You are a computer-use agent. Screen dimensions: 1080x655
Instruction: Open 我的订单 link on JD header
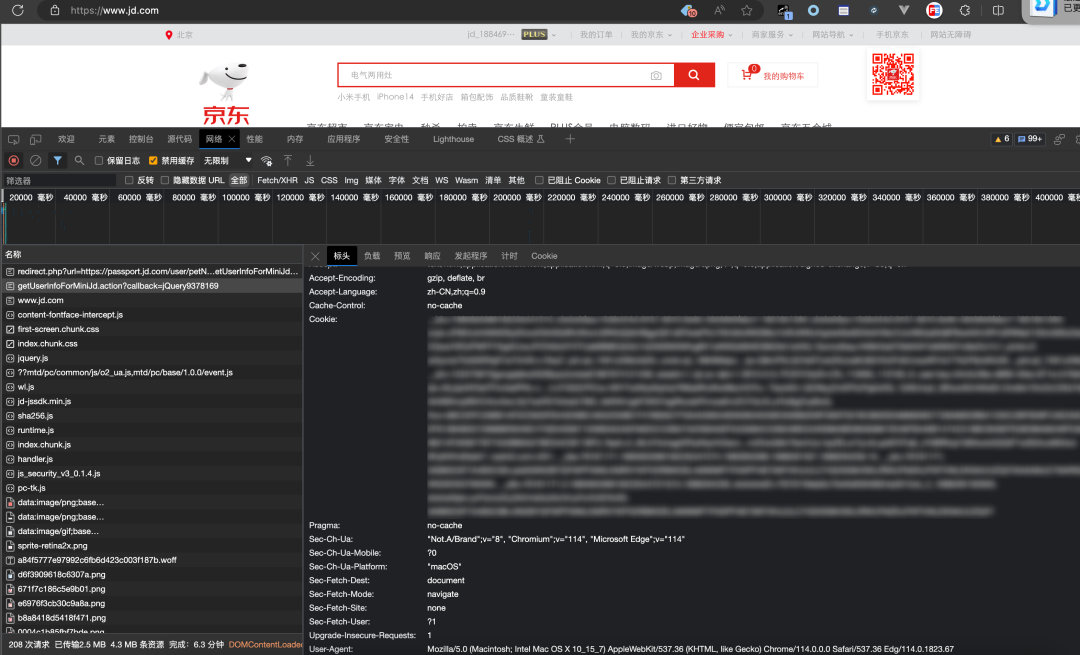596,34
